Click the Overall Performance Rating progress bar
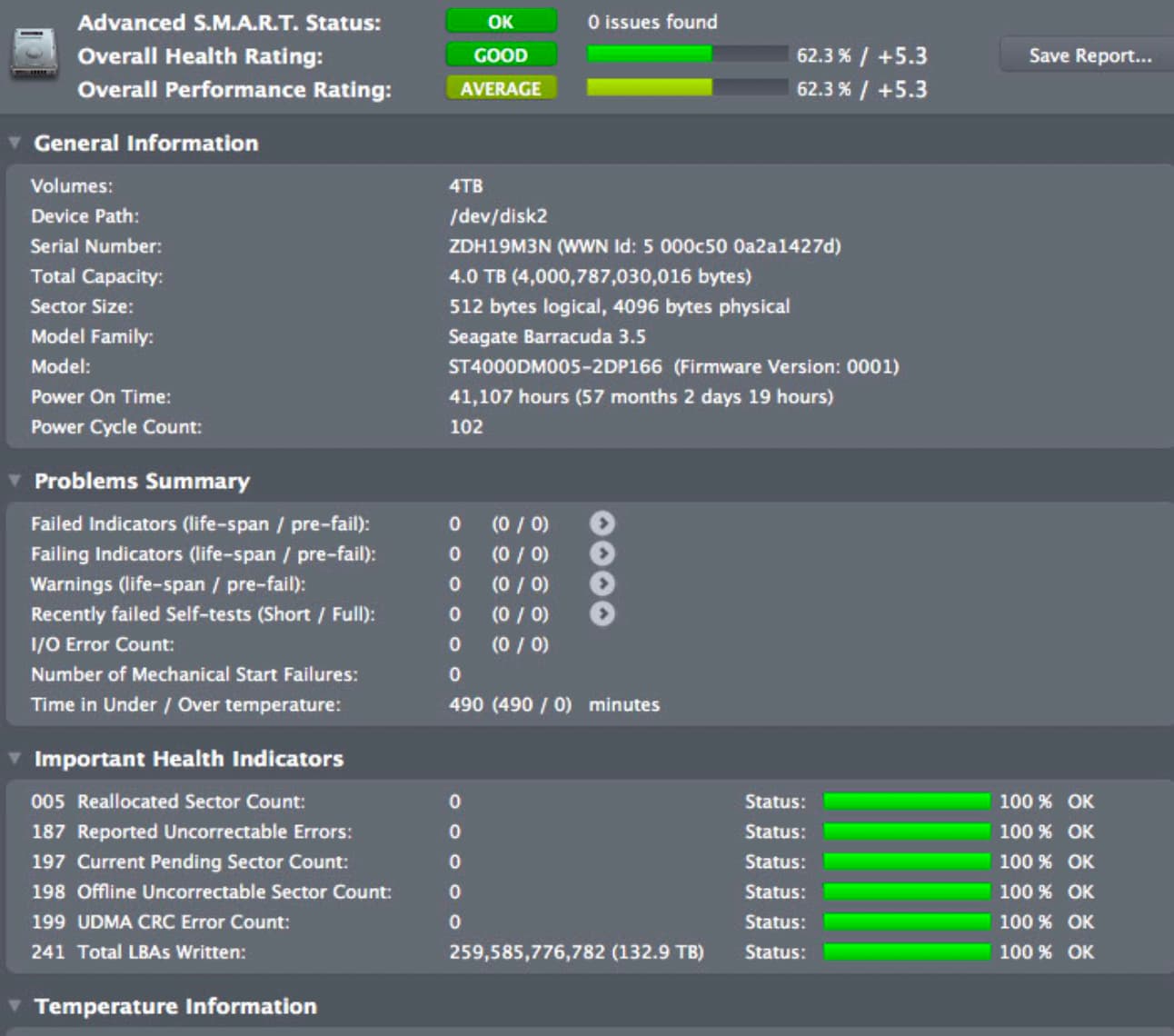The width and height of the screenshot is (1174, 1036). [687, 89]
